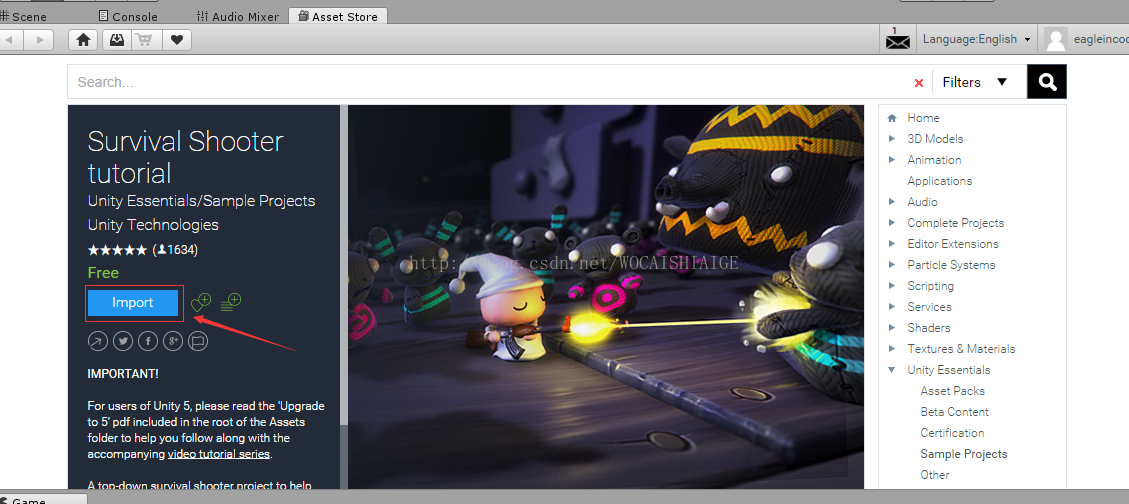Select the Asset Store tab
This screenshot has width=1129, height=504.
[338, 16]
